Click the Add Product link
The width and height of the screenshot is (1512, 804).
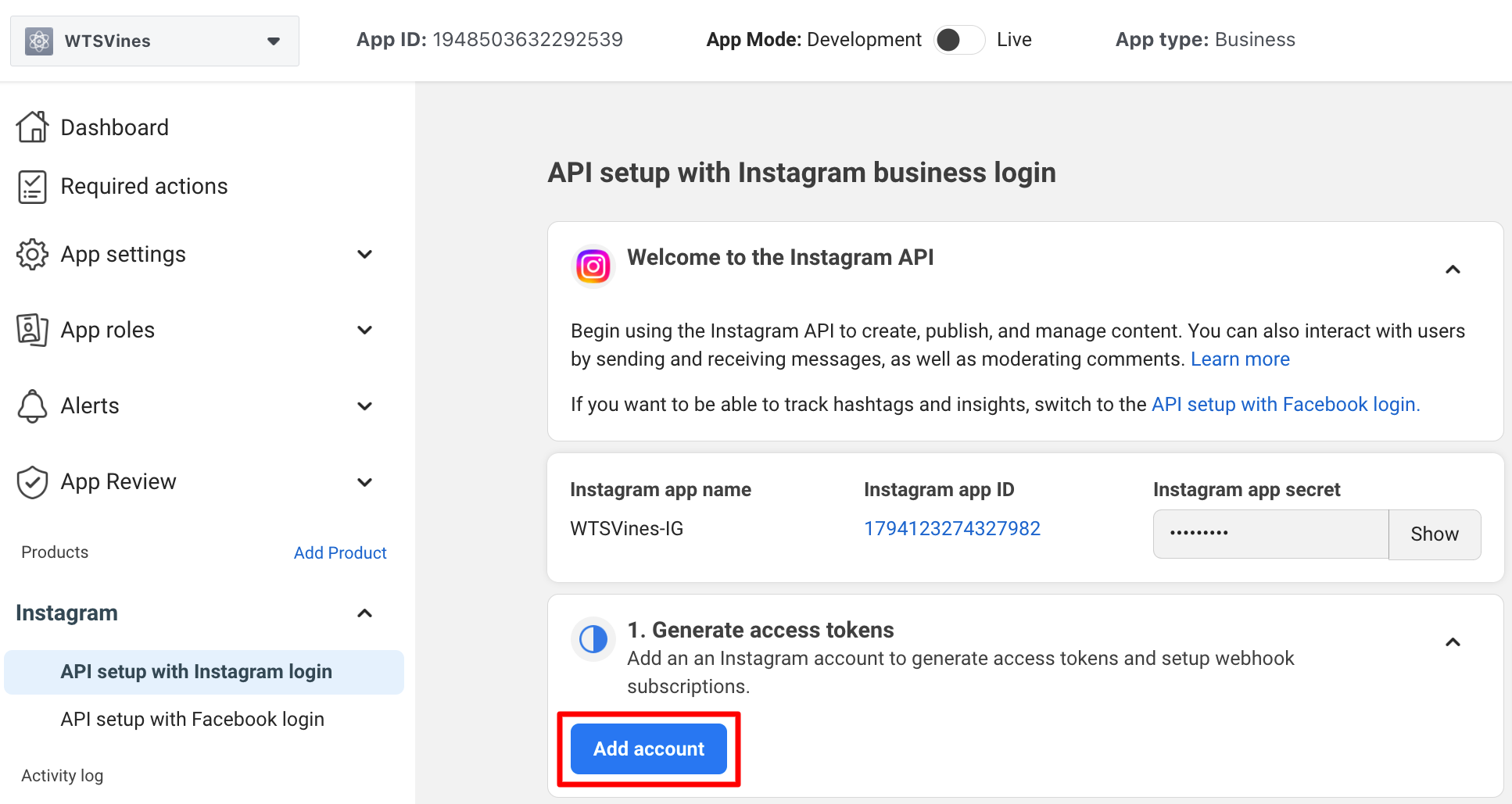[x=340, y=552]
